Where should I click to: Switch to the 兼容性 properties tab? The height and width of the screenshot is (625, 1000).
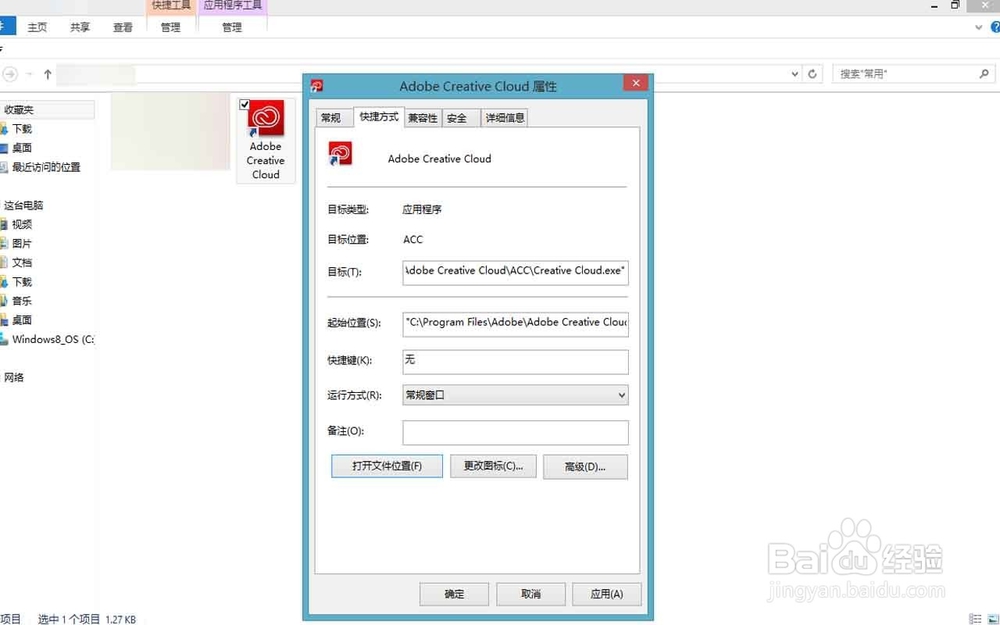423,118
